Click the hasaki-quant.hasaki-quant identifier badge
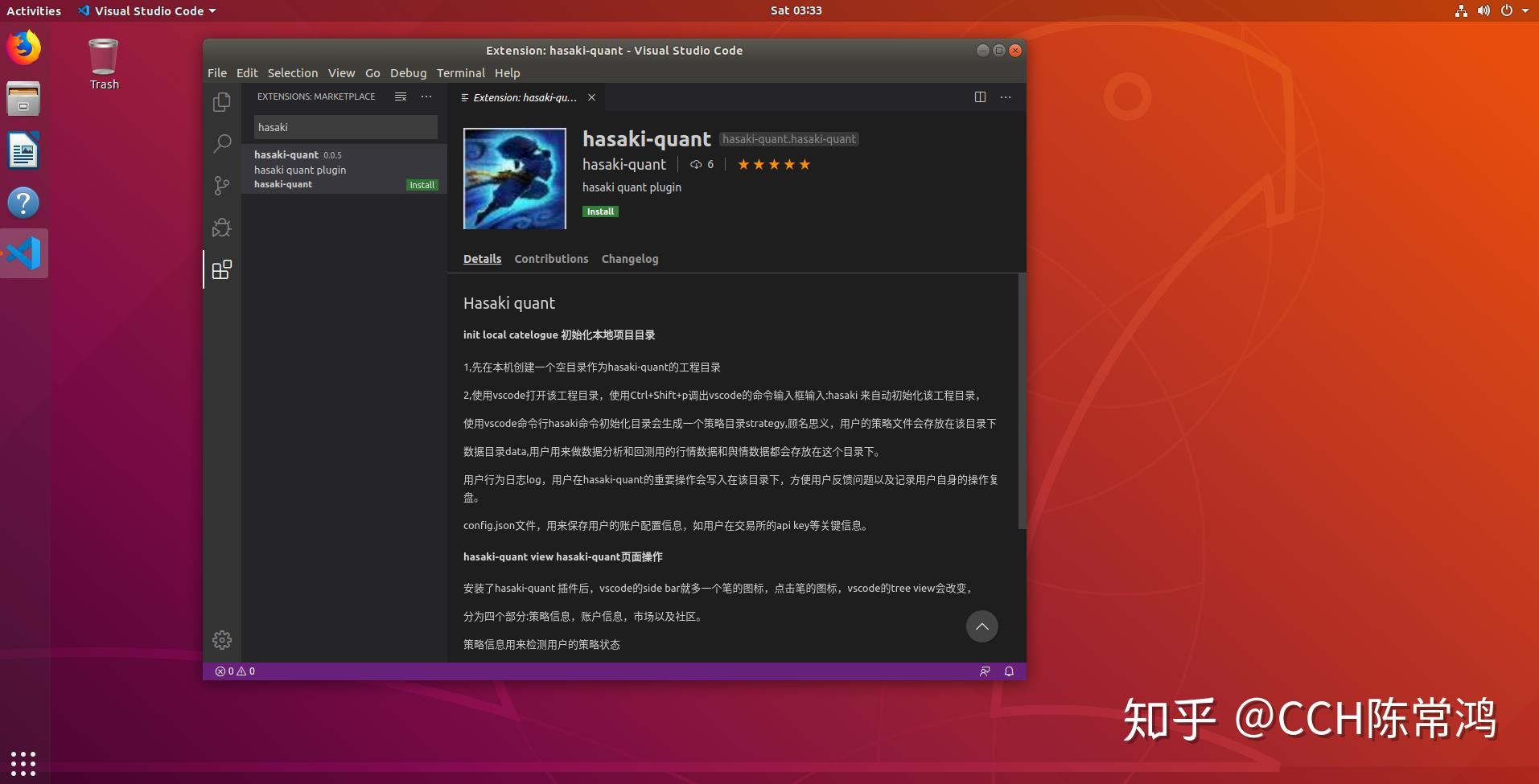This screenshot has width=1539, height=784. point(788,139)
